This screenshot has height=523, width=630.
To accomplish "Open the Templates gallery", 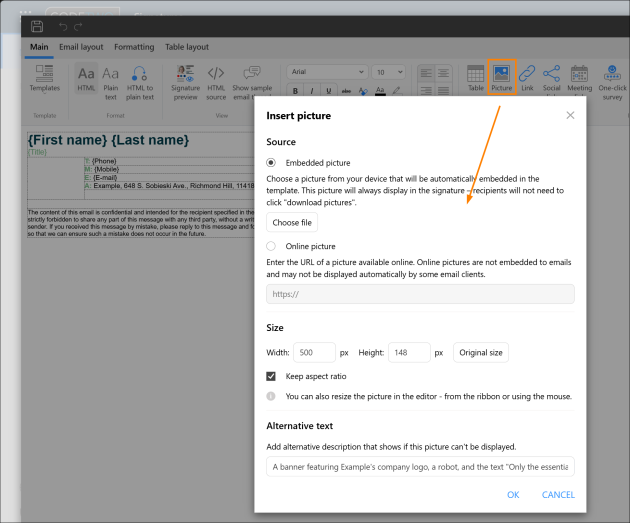I will (x=45, y=78).
